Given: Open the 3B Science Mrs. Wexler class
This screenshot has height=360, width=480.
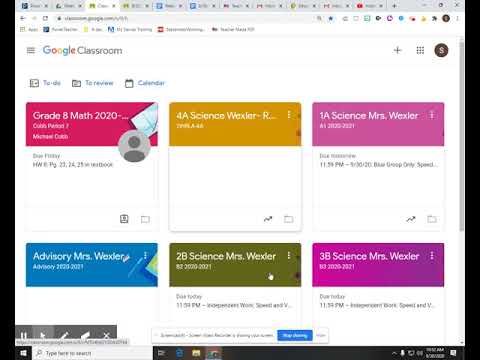Looking at the screenshot, I should click(x=369, y=256).
